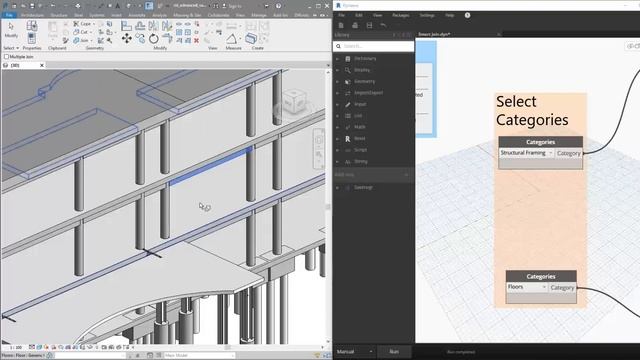Open the Select dropdown in Revit ribbon

(11, 48)
